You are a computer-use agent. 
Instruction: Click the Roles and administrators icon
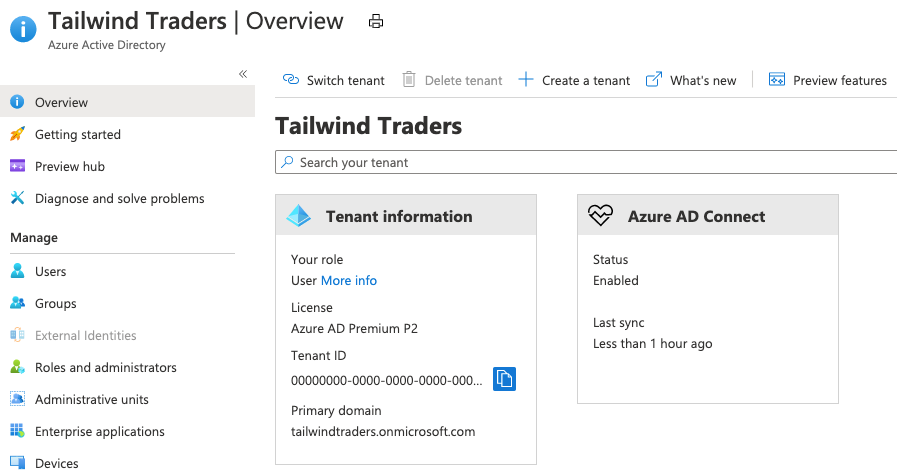(17, 367)
